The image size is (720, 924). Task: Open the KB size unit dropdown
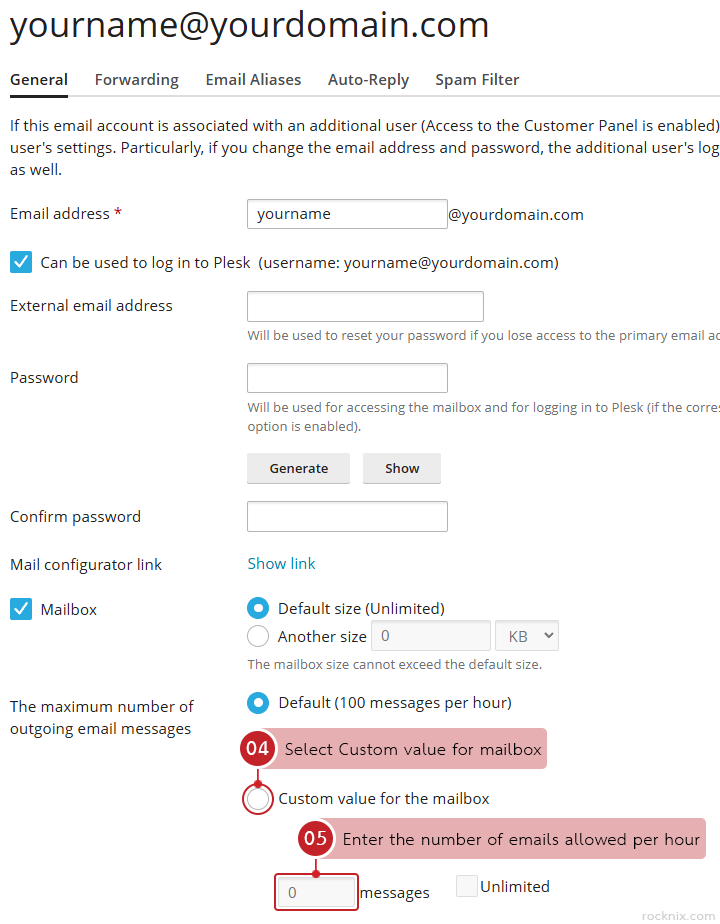(526, 636)
